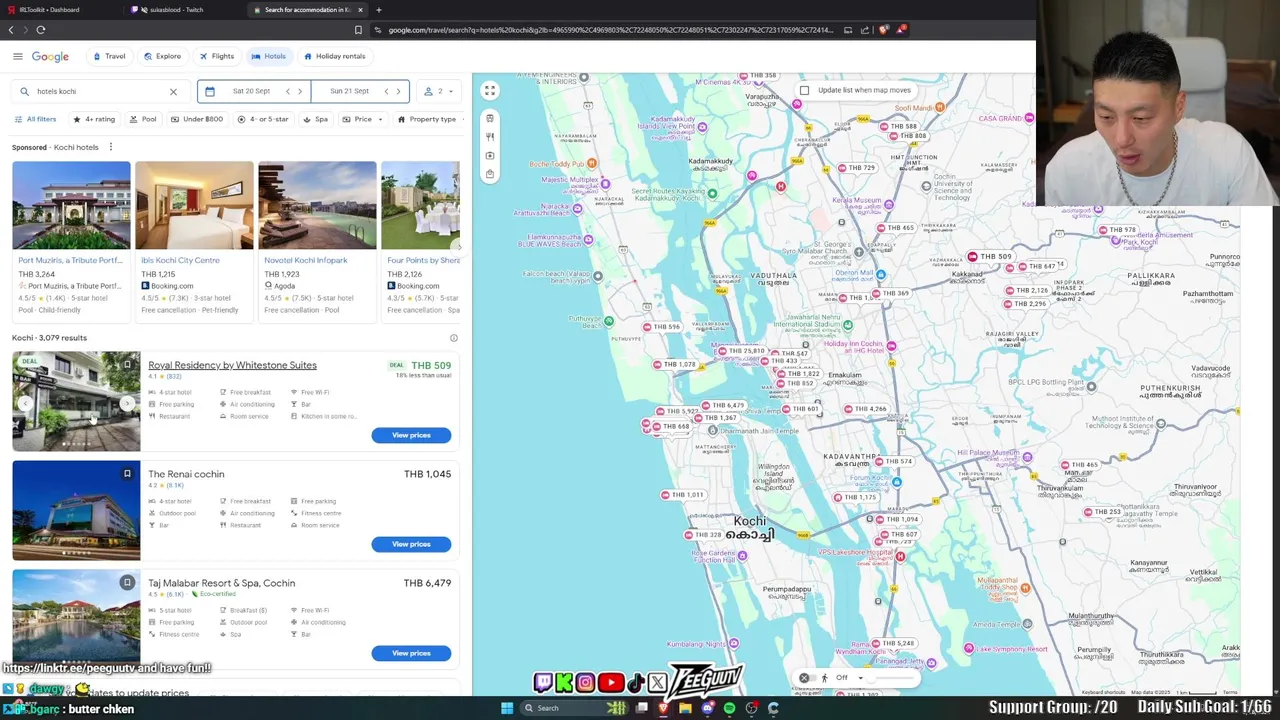
Task: Clear the hotels kochi search text
Action: (x=173, y=91)
